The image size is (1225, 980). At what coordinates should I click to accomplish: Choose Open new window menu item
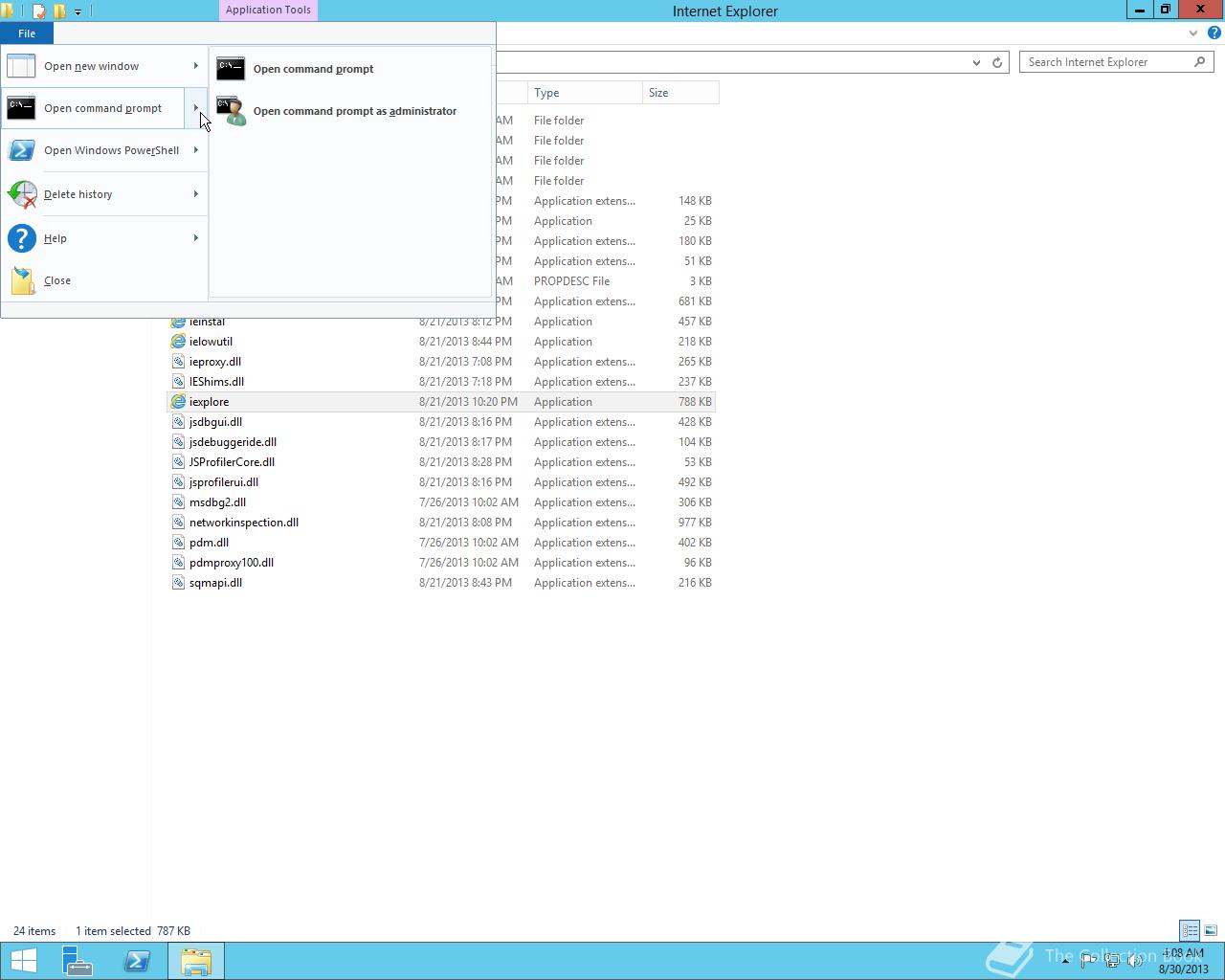[104, 66]
